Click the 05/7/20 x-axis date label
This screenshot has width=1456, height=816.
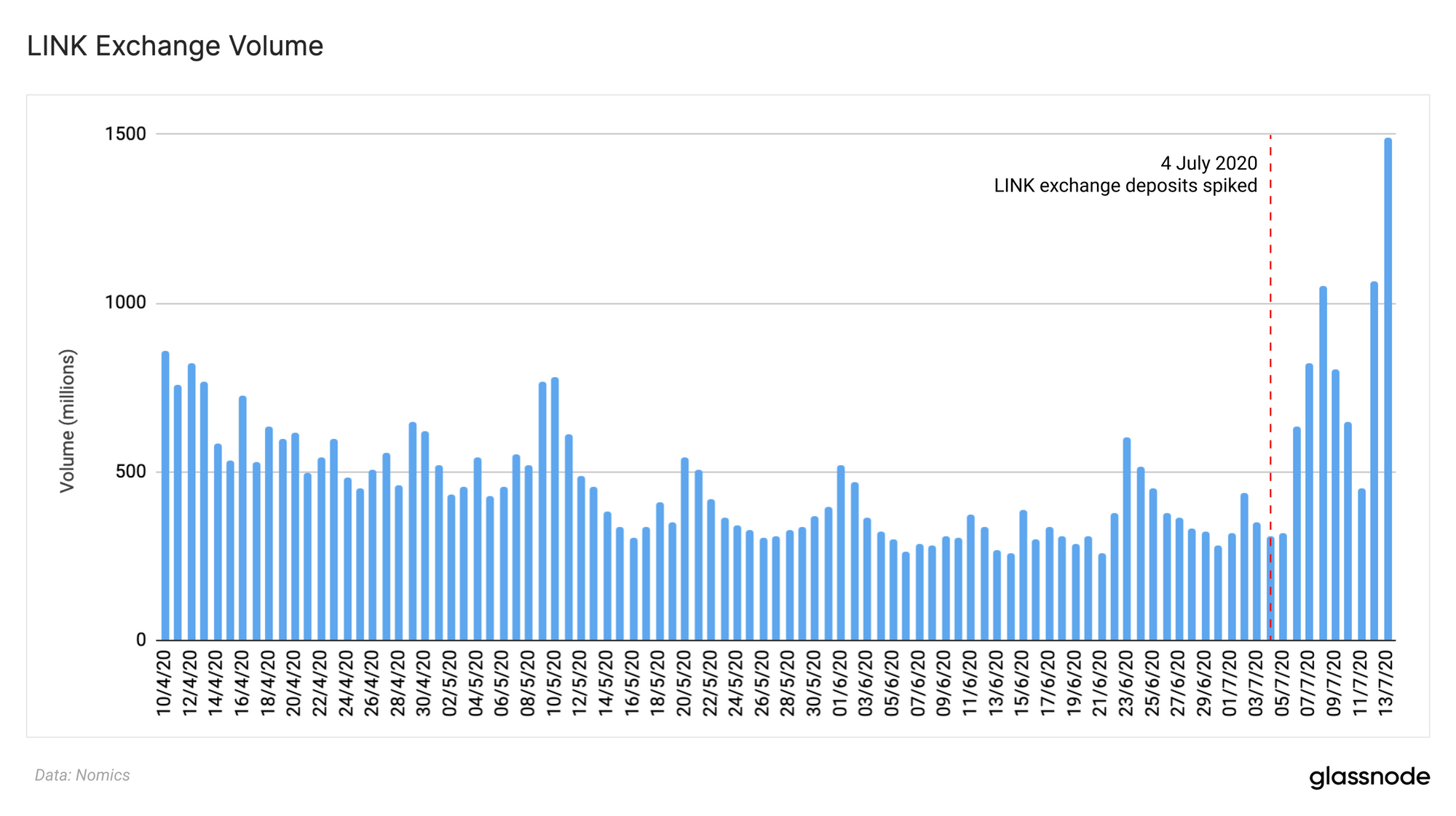click(x=1282, y=683)
